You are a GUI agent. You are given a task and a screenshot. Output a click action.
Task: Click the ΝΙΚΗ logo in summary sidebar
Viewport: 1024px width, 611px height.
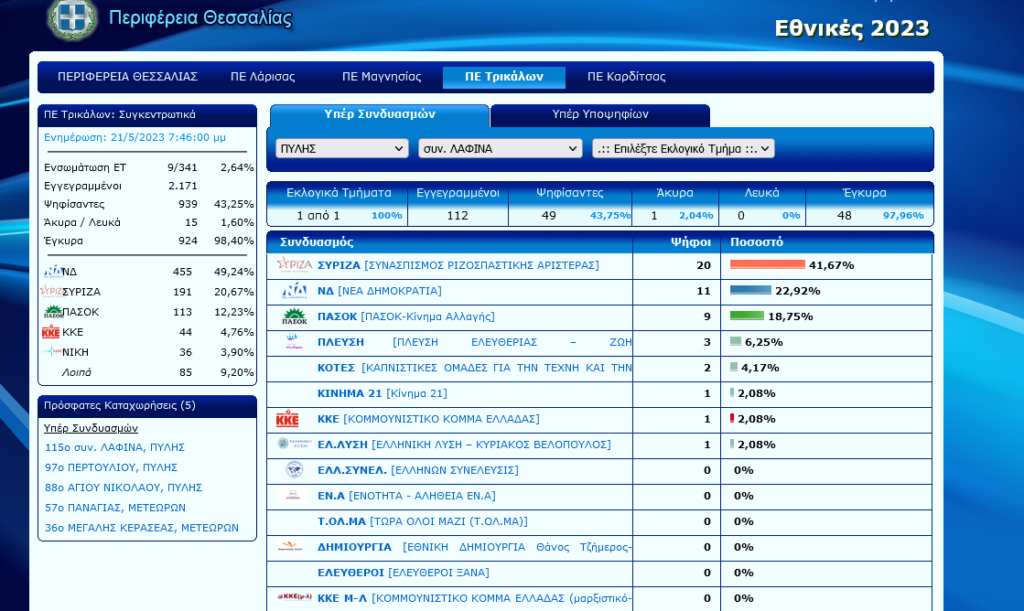52,352
